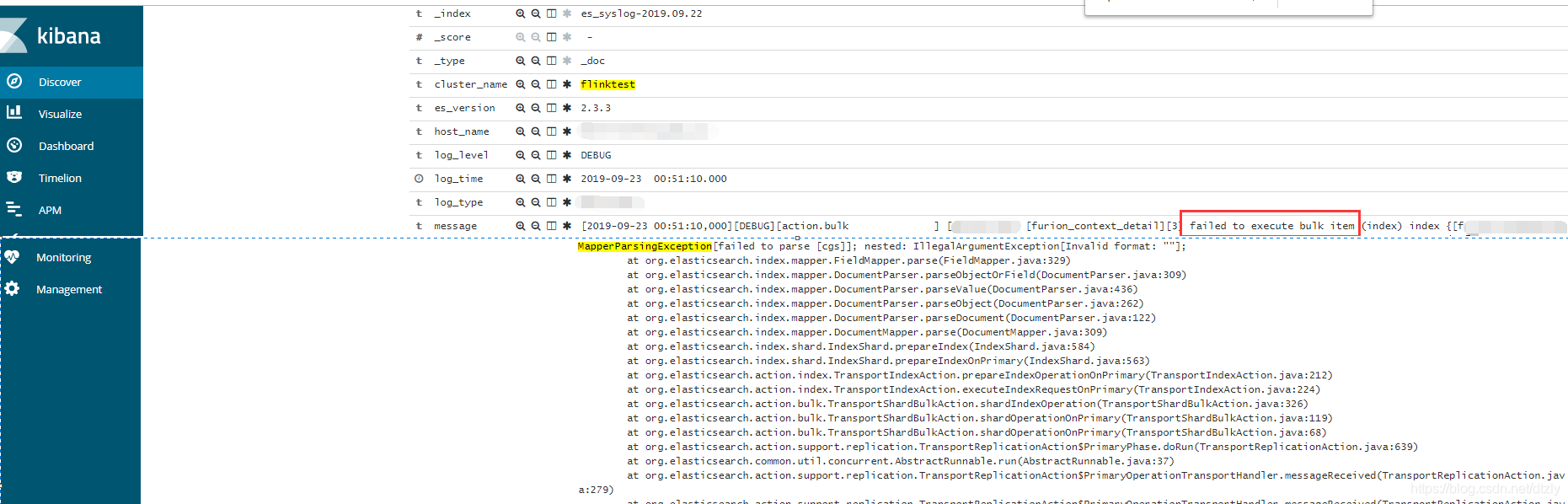This screenshot has width=1568, height=504.
Task: Open the Discover page in sidebar
Action: coord(72,82)
